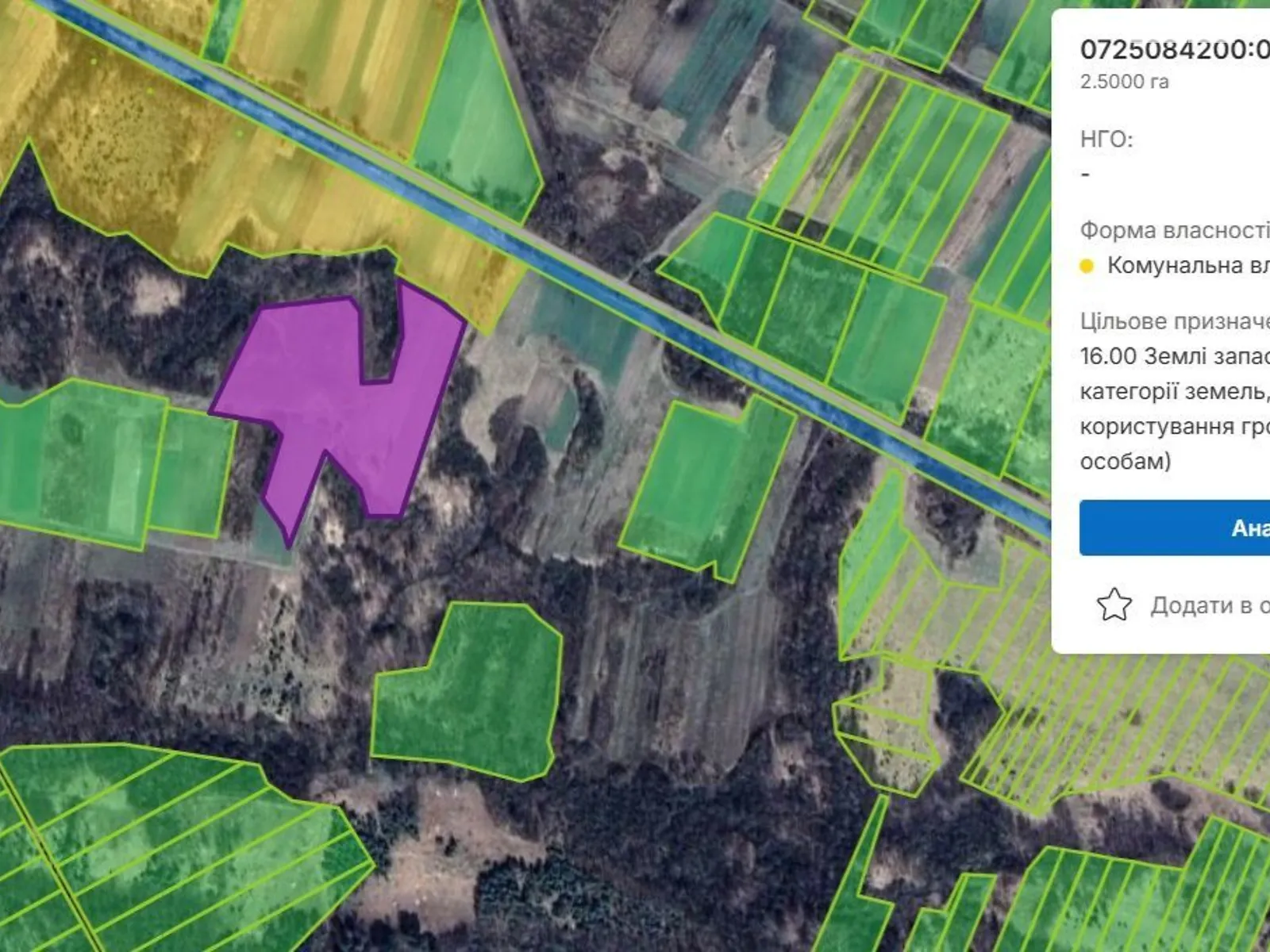Click the yellow communal ownership dot
The width and height of the screenshot is (1270, 952).
click(x=1087, y=266)
